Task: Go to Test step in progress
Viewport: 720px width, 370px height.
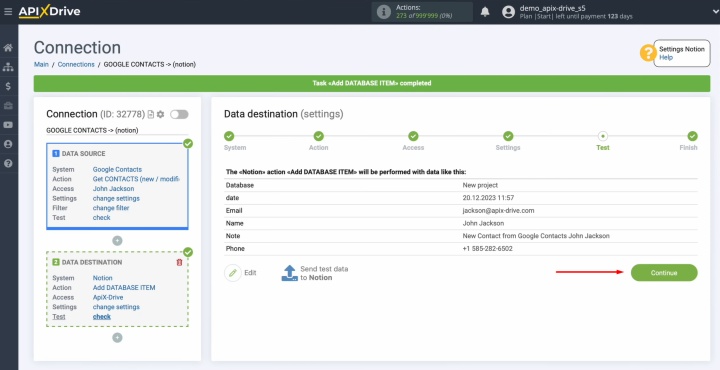Action: [x=602, y=136]
